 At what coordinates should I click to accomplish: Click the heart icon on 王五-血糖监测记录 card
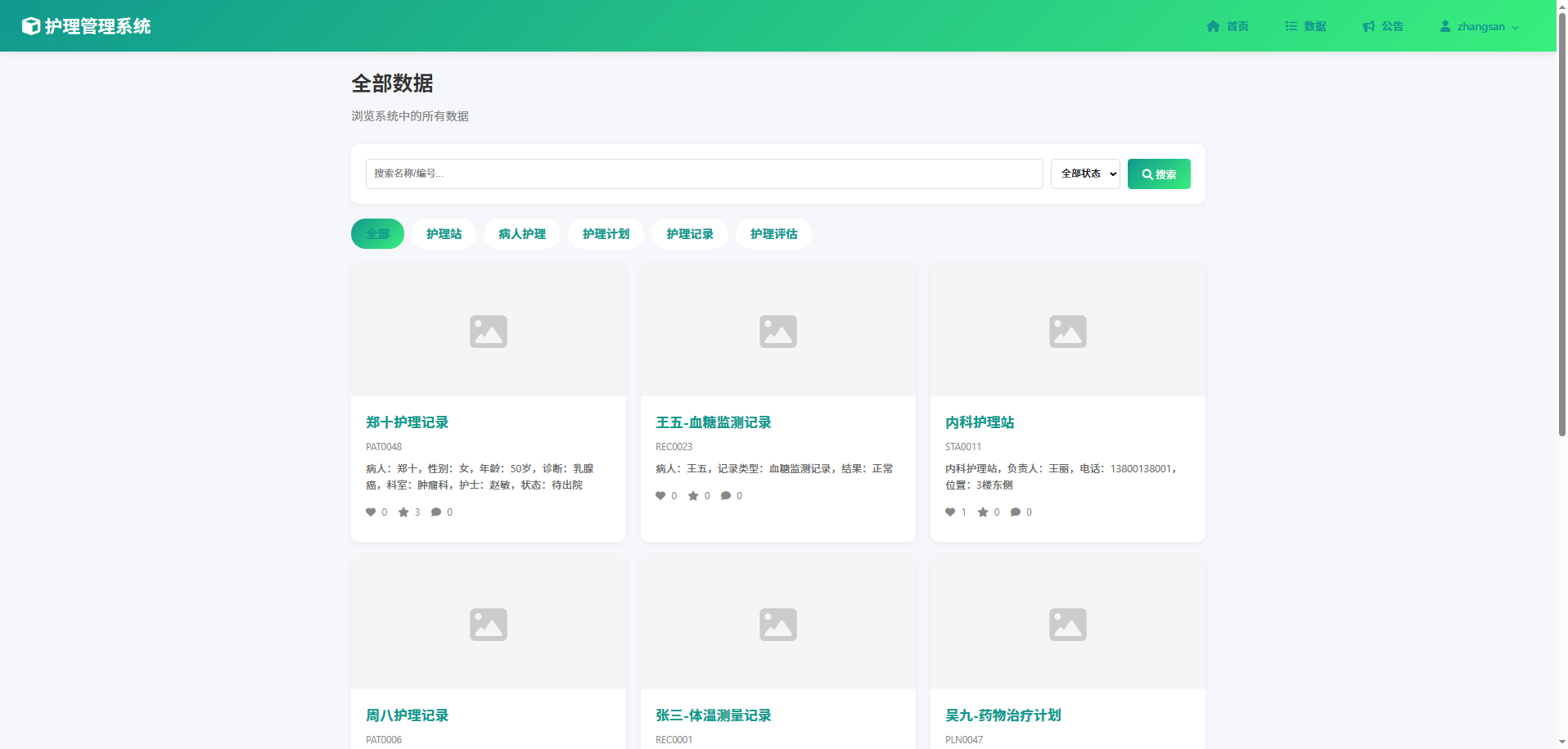tap(660, 496)
